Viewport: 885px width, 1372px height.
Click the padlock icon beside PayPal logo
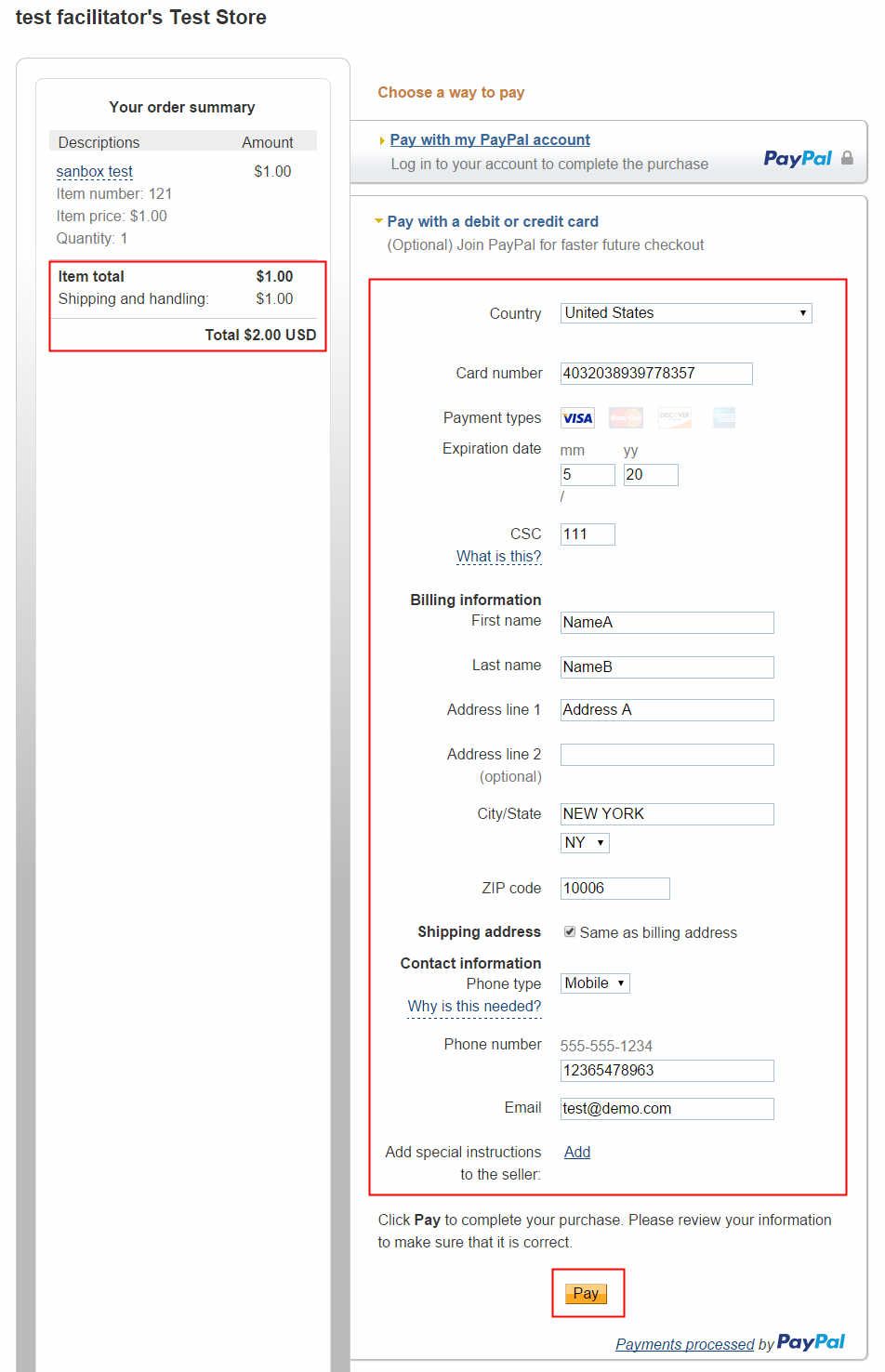pyautogui.click(x=847, y=158)
